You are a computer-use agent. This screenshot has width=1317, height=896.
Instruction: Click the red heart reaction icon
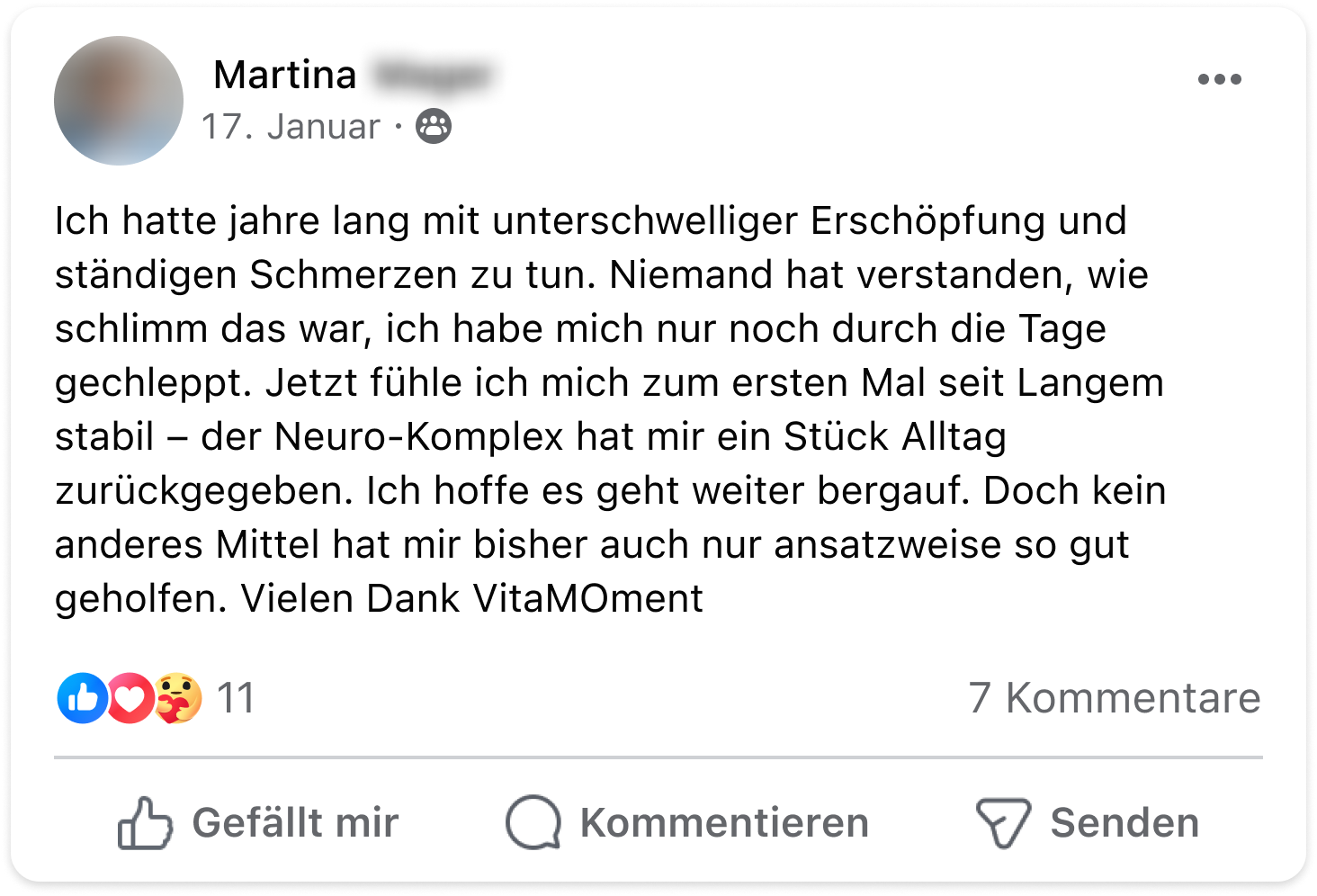pos(130,698)
